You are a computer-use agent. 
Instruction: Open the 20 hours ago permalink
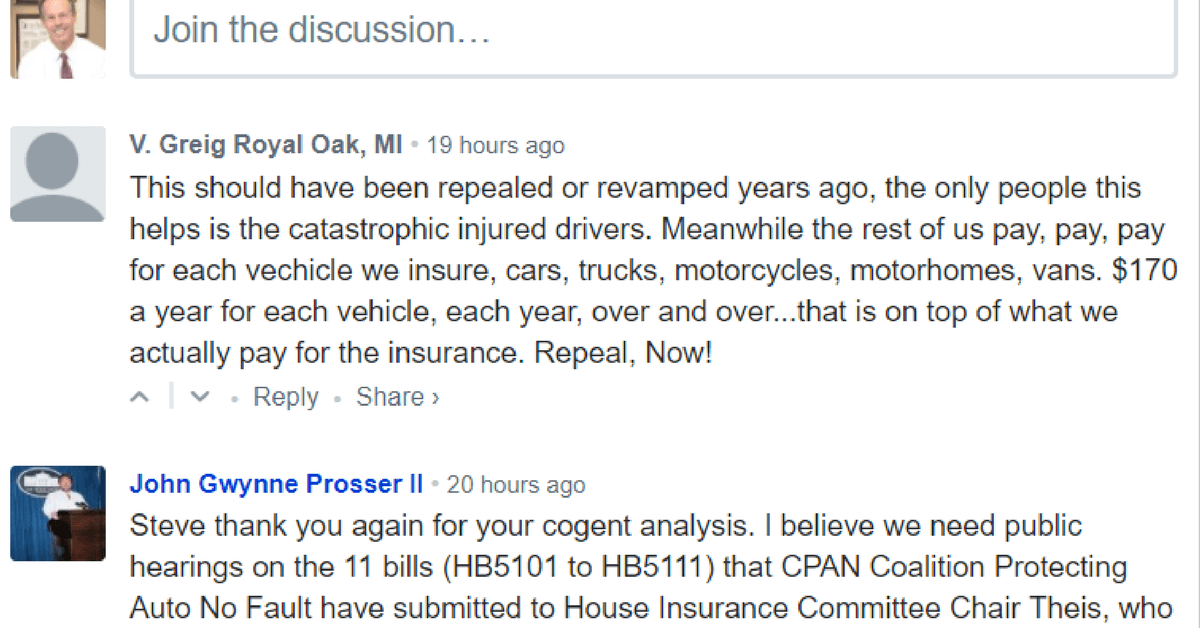tap(516, 485)
